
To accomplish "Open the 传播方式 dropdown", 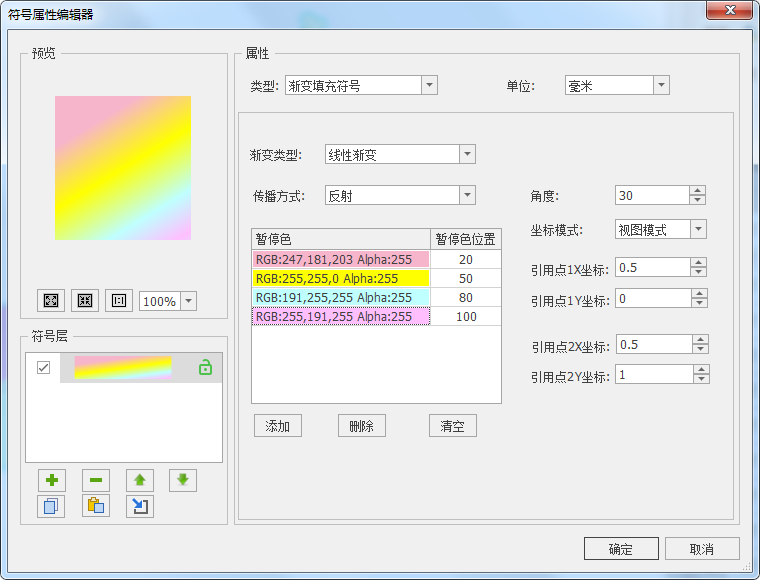I will pyautogui.click(x=467, y=196).
